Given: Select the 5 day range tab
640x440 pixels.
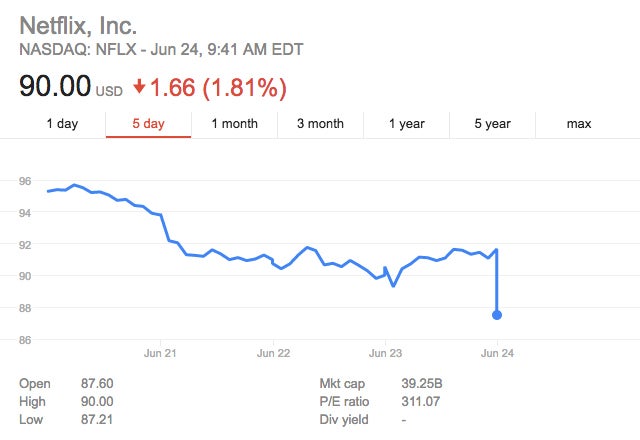Looking at the screenshot, I should coord(148,124).
